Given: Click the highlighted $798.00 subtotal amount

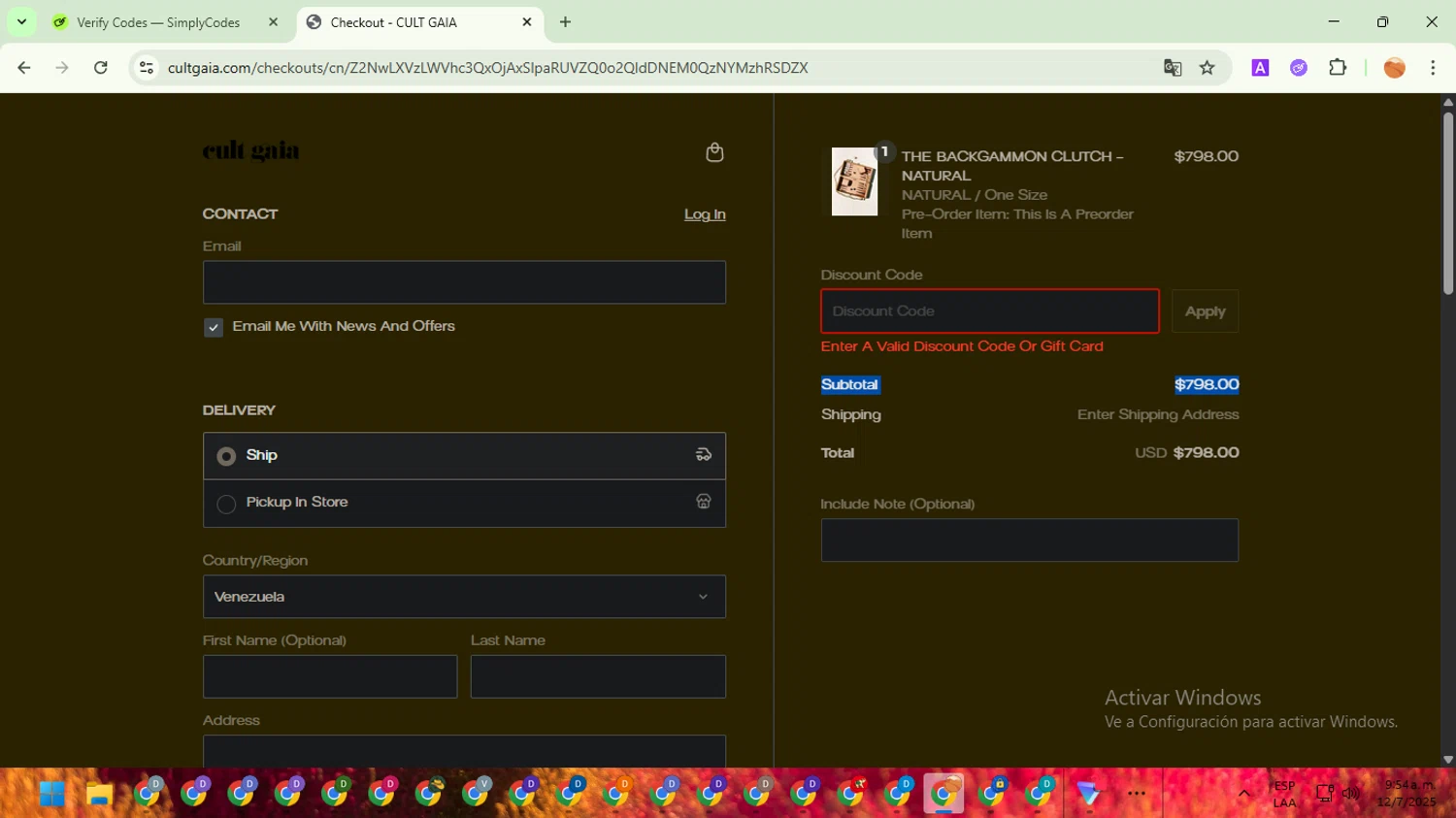Looking at the screenshot, I should [x=1207, y=384].
